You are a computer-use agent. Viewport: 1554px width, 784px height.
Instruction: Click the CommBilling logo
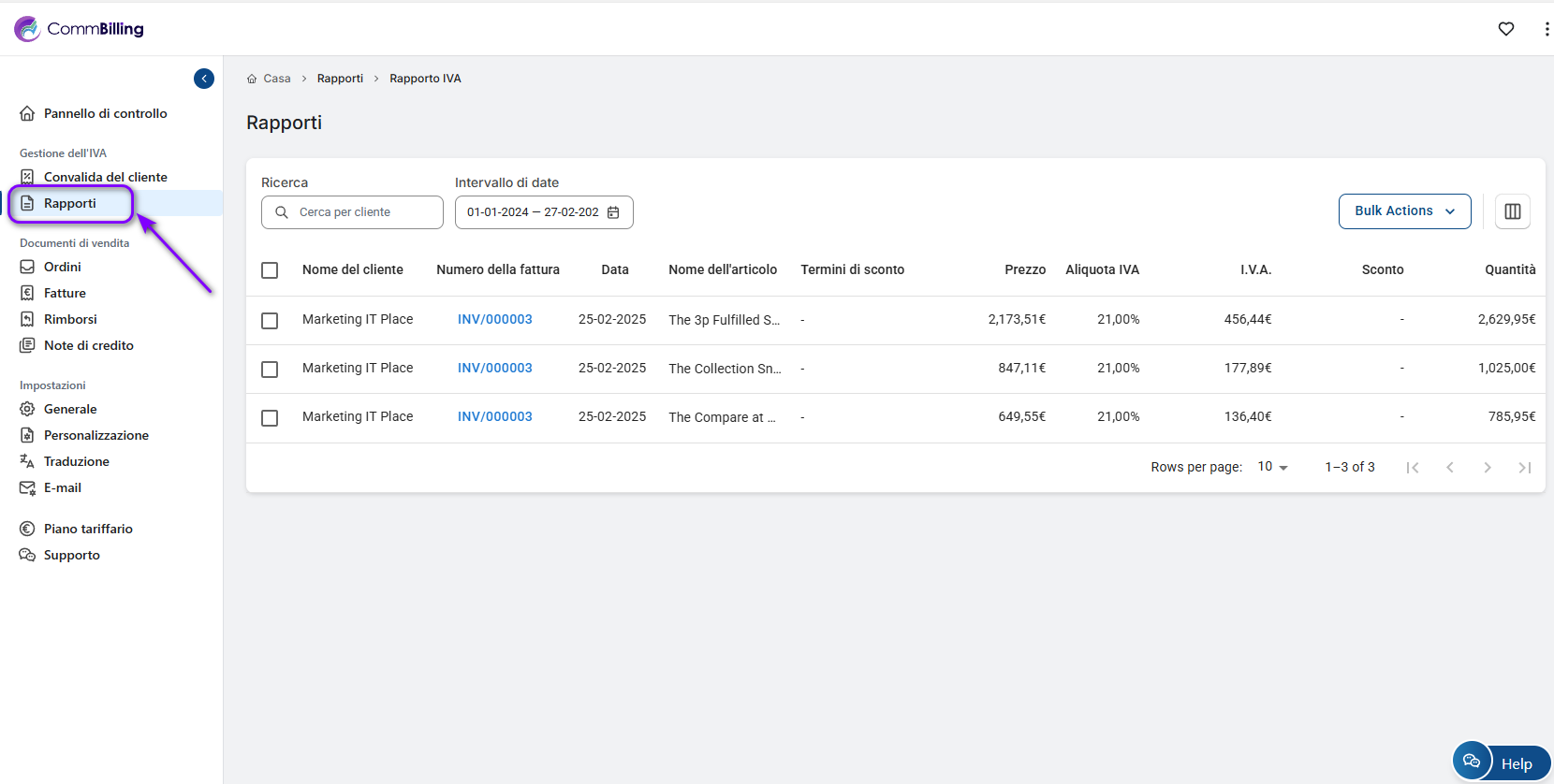[x=80, y=29]
